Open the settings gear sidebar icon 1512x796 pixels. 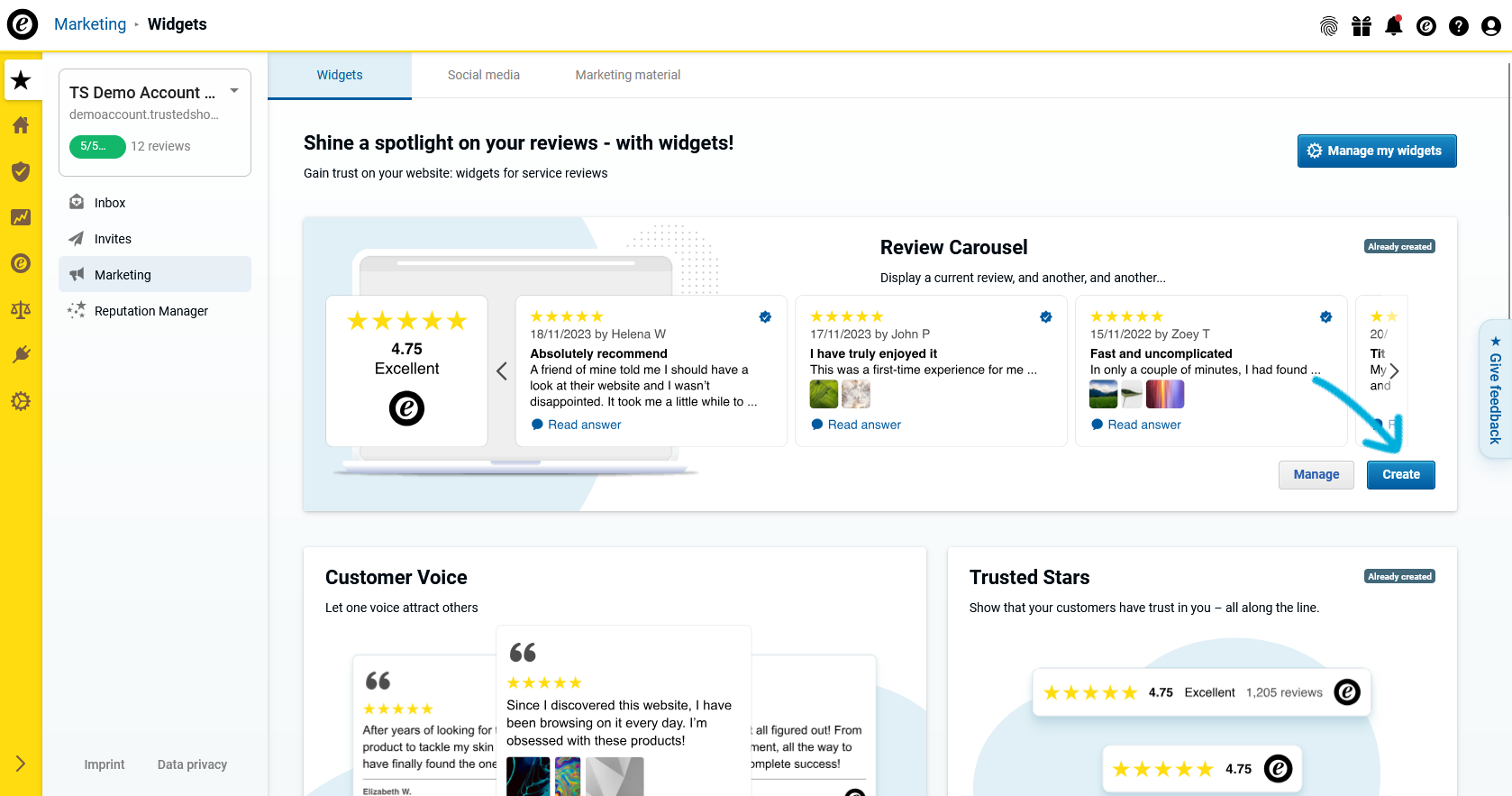[21, 401]
